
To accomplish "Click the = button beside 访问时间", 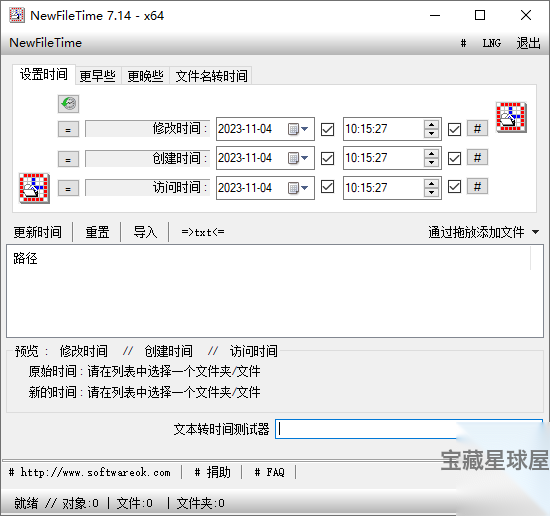I will 68,189.
